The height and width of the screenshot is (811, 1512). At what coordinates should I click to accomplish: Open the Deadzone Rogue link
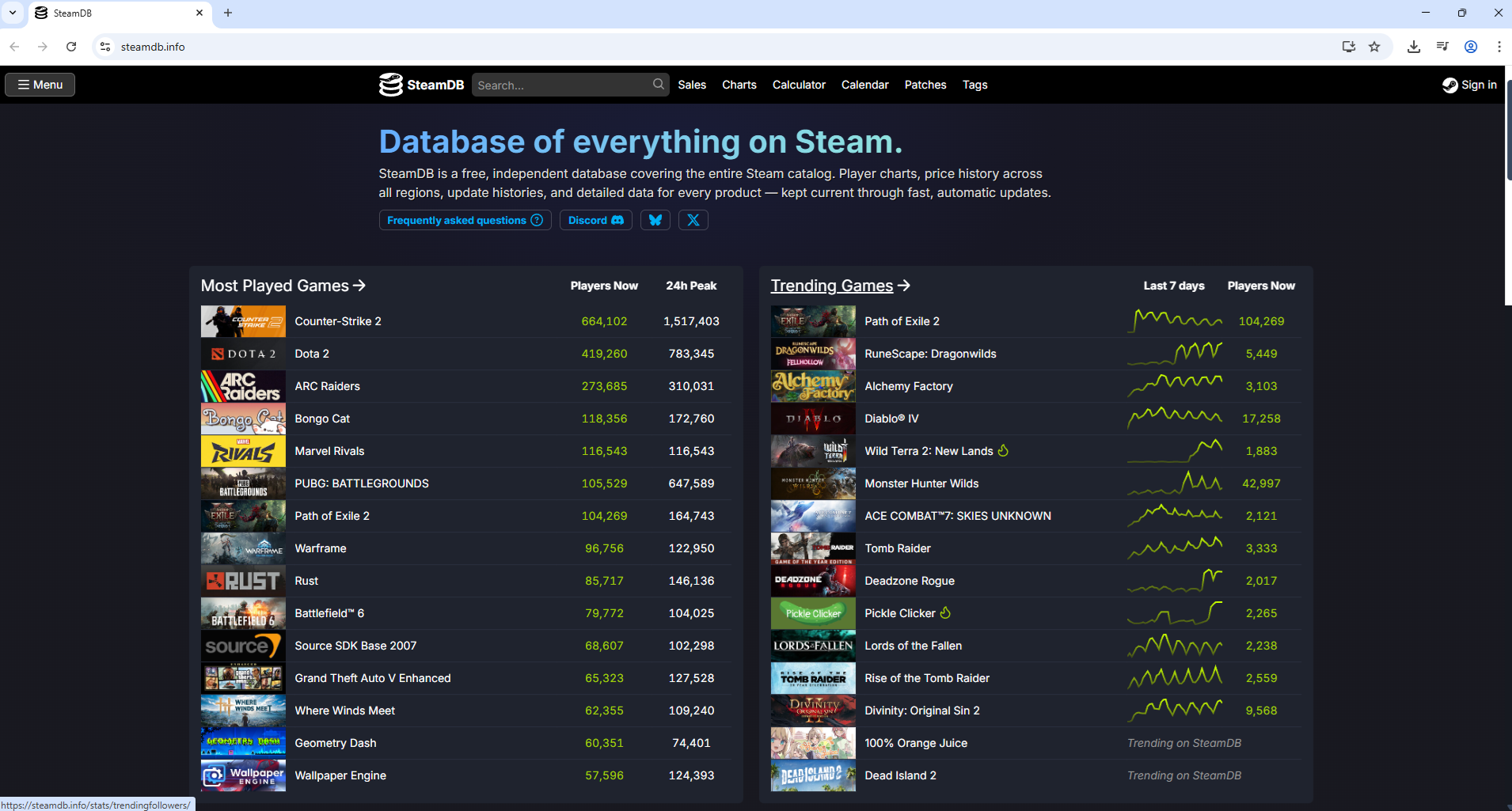click(x=910, y=581)
